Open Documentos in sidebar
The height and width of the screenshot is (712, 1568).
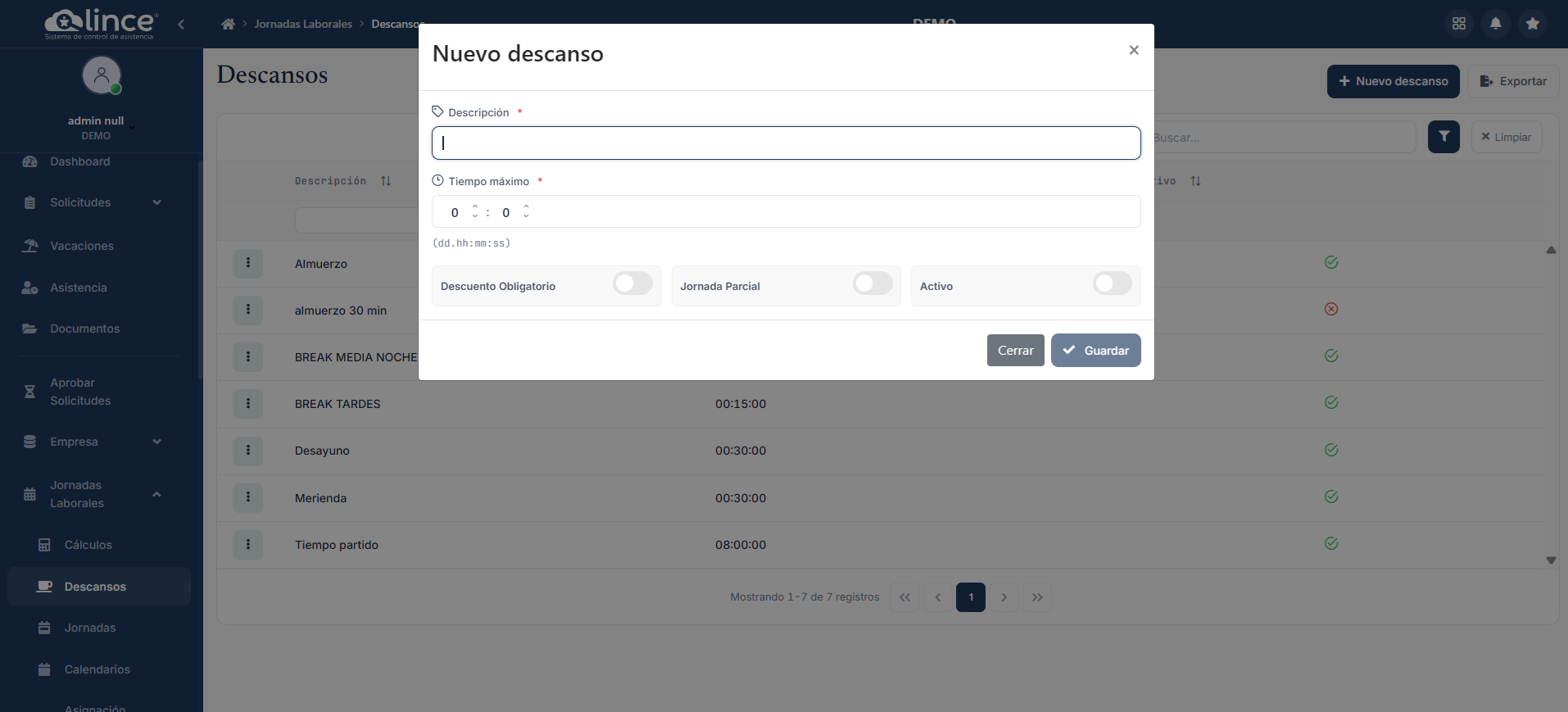click(x=84, y=329)
